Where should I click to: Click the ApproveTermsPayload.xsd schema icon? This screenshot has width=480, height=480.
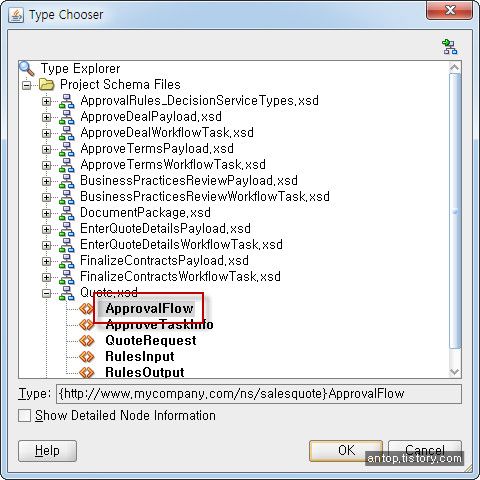click(67, 149)
